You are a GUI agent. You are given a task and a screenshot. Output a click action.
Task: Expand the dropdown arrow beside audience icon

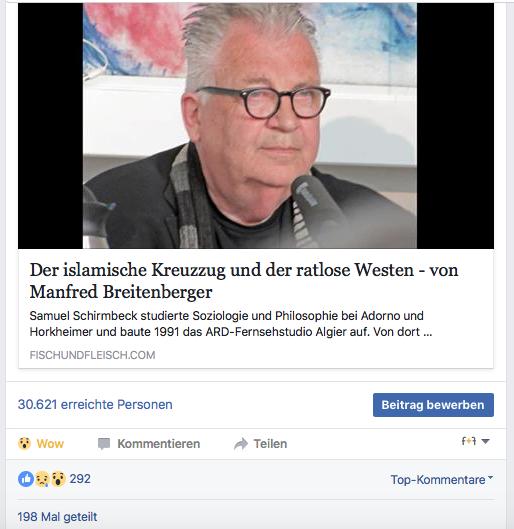coord(485,441)
